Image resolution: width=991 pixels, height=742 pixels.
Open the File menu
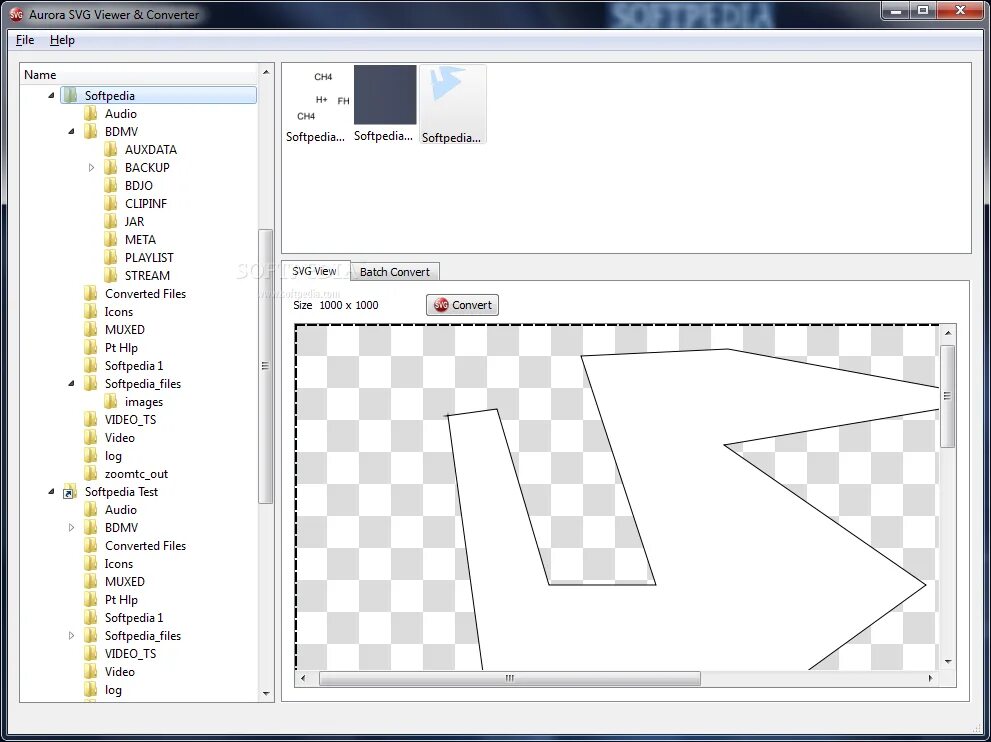(25, 40)
